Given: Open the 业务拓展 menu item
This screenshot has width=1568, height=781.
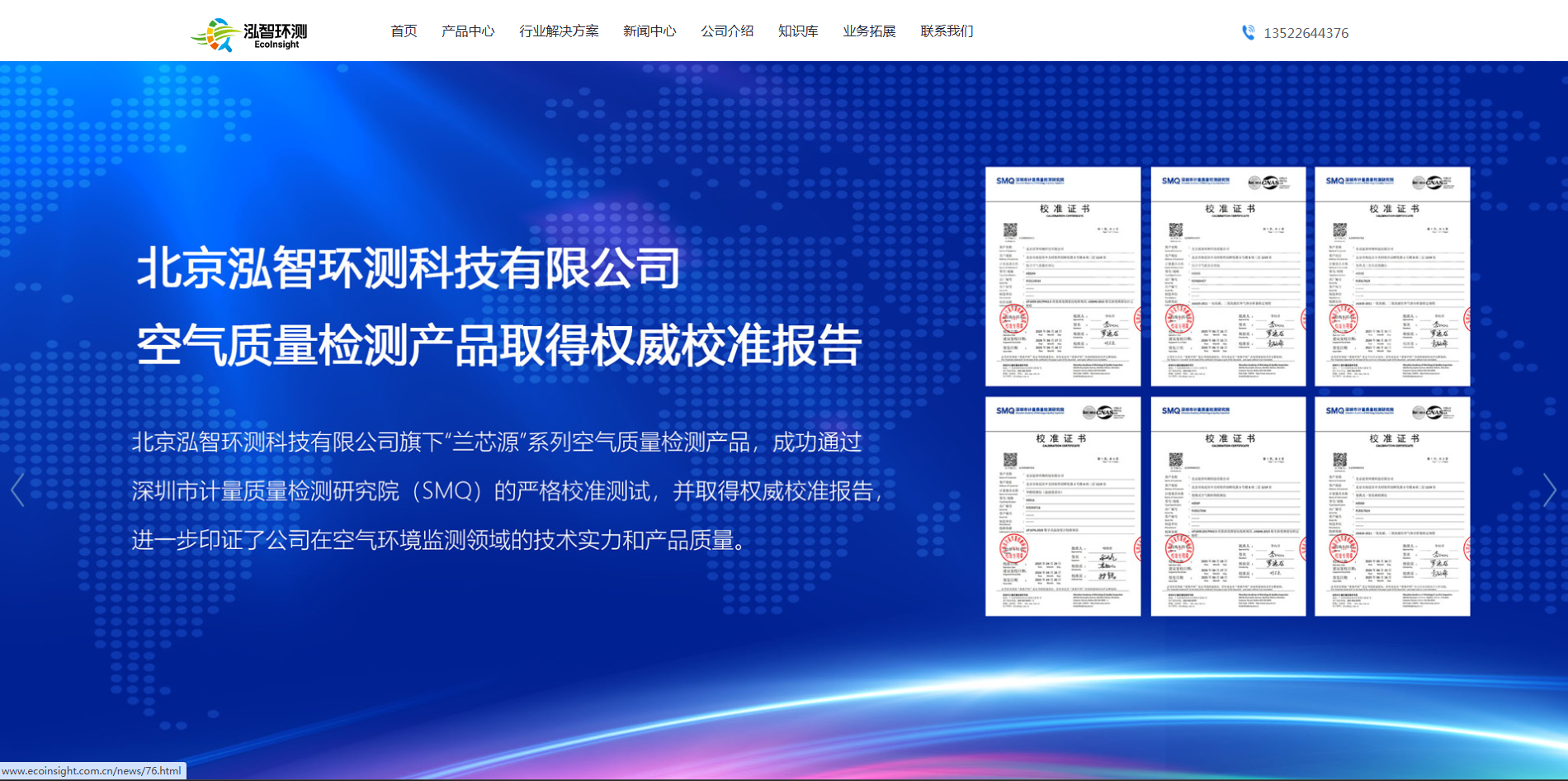Looking at the screenshot, I should pyautogui.click(x=869, y=31).
